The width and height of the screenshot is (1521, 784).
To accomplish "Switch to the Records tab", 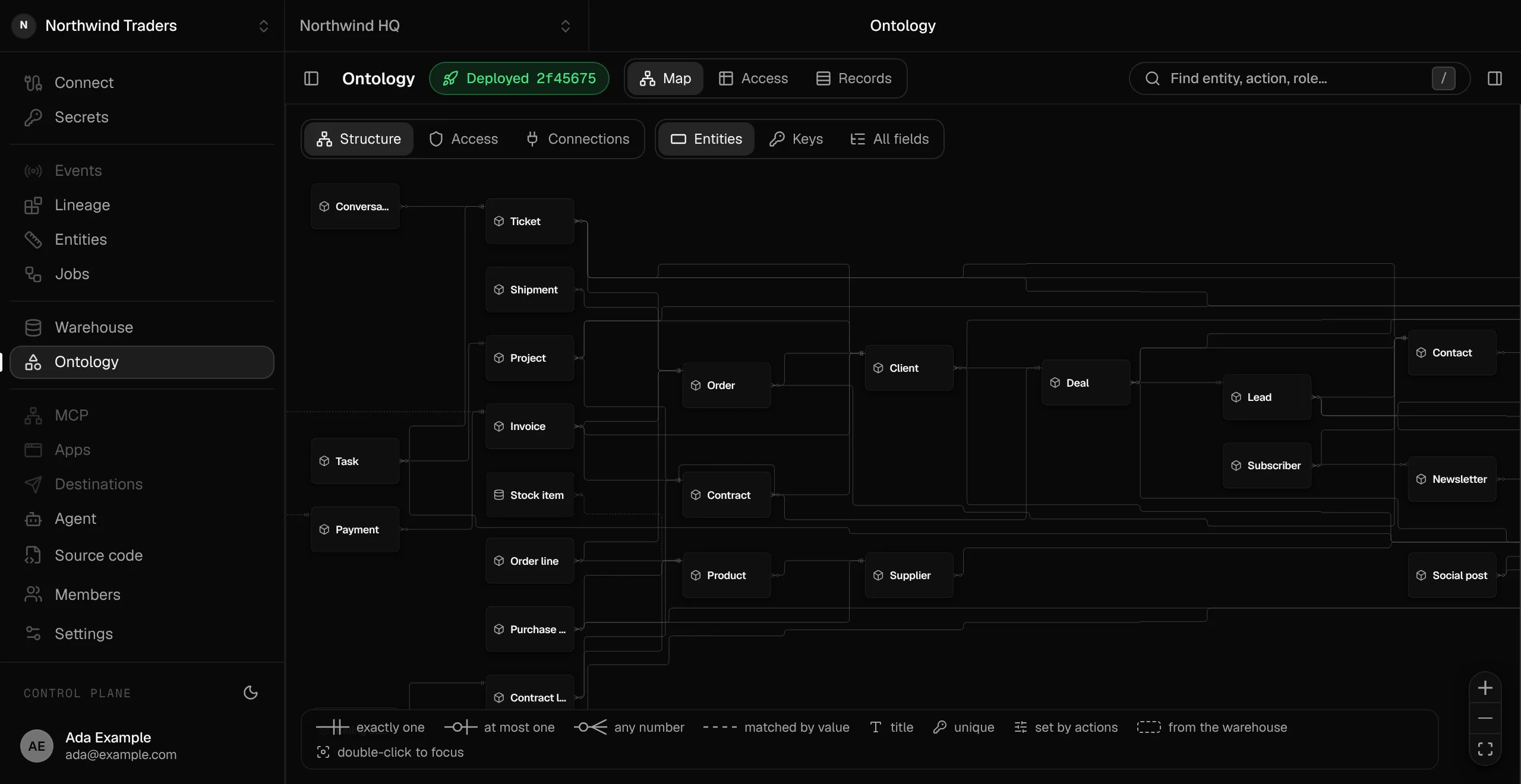I will 854,78.
